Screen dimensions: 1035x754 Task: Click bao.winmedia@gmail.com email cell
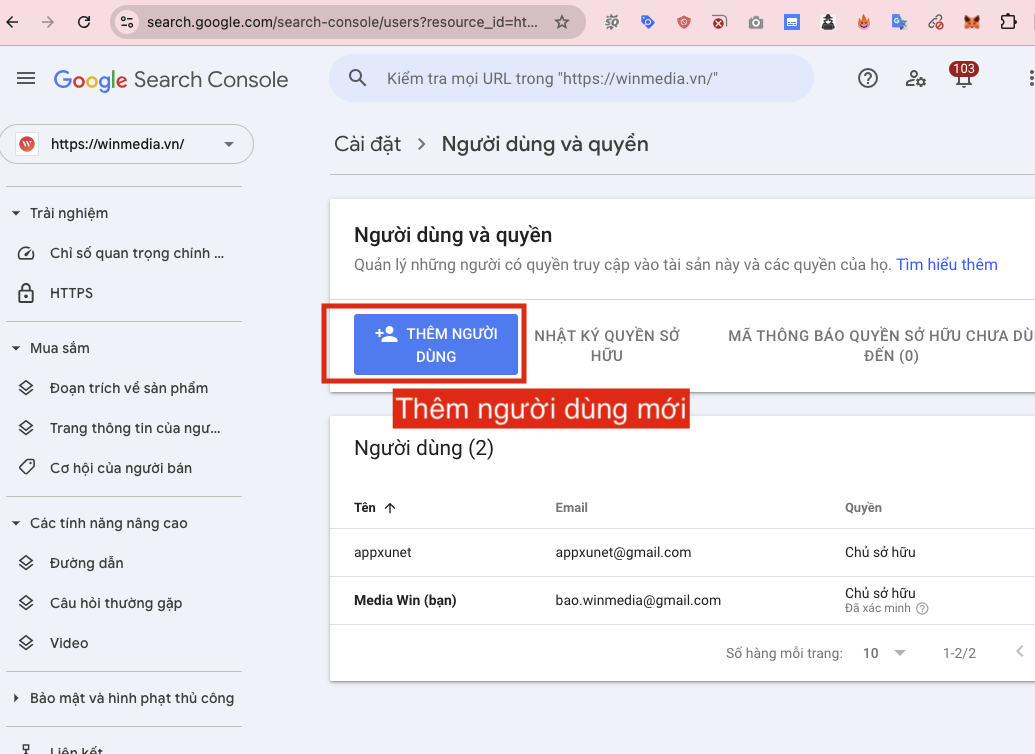point(638,600)
